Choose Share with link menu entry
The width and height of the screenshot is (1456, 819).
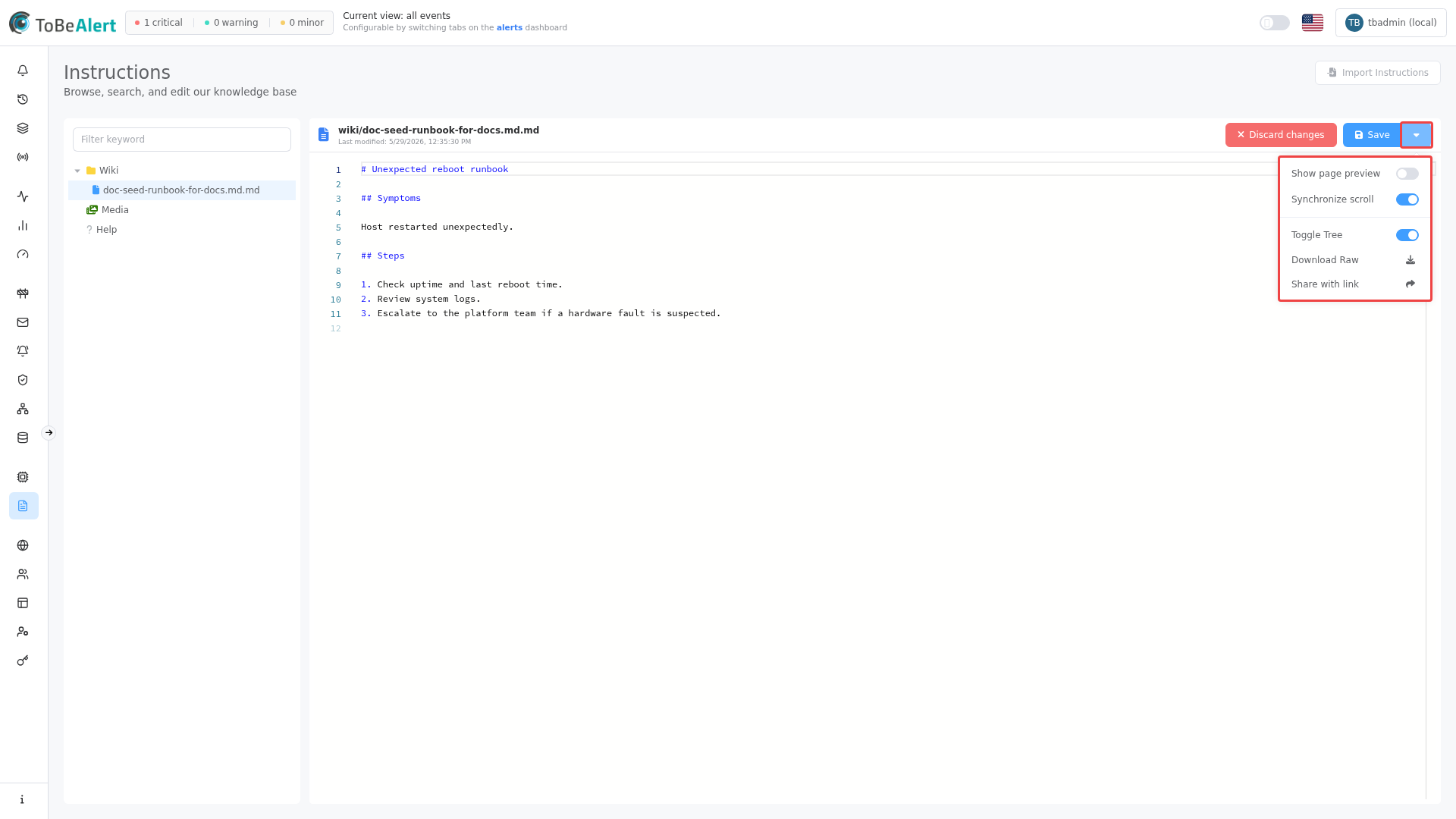click(1354, 284)
